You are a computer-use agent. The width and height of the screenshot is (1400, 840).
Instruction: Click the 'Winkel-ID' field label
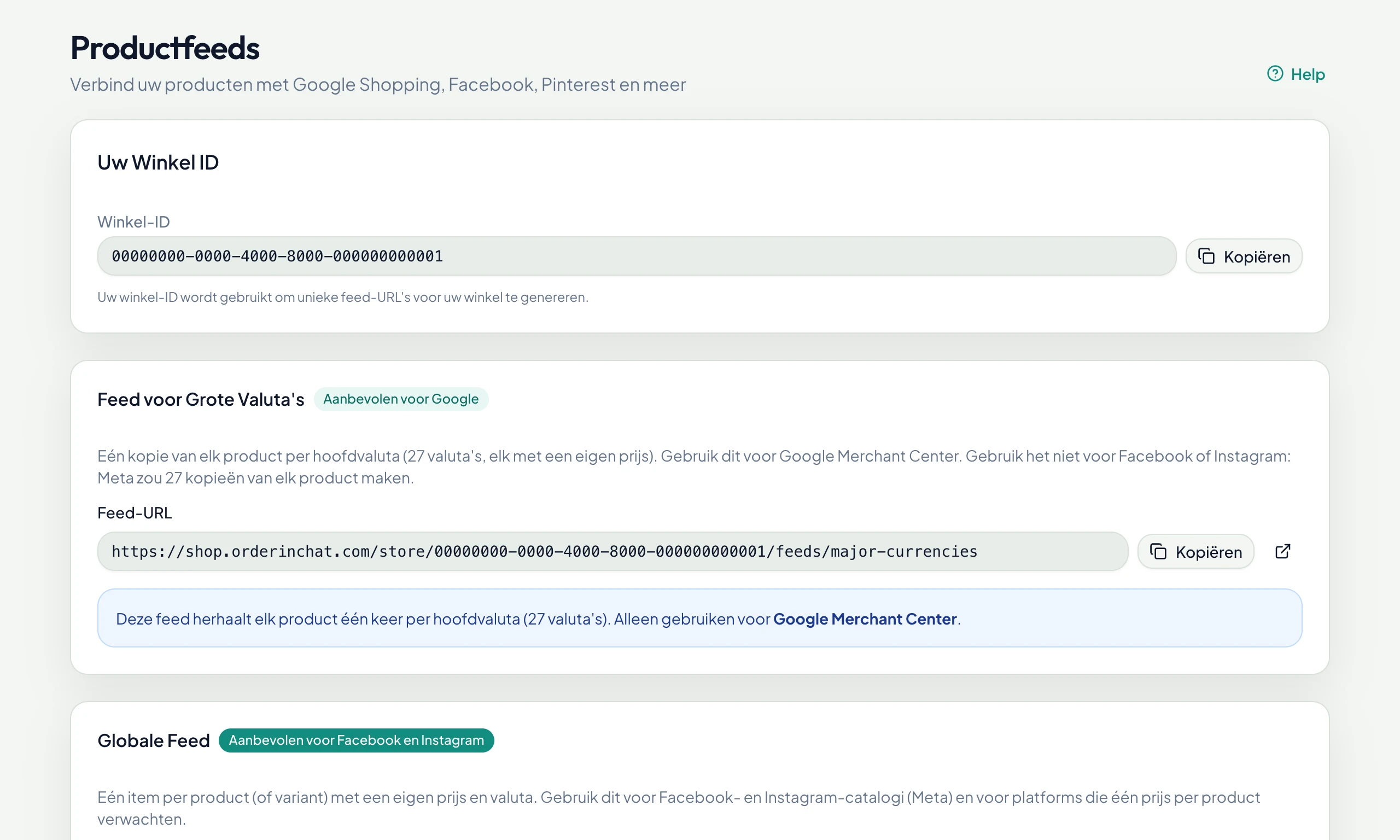(133, 222)
